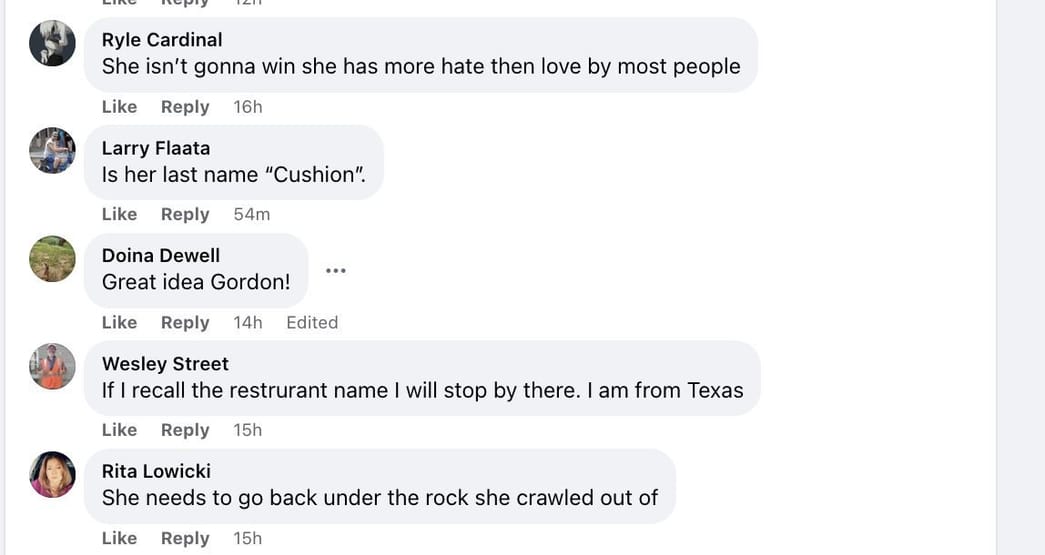Reply to Ryle Cardinal's comment
Image resolution: width=1045 pixels, height=555 pixels.
pos(185,107)
